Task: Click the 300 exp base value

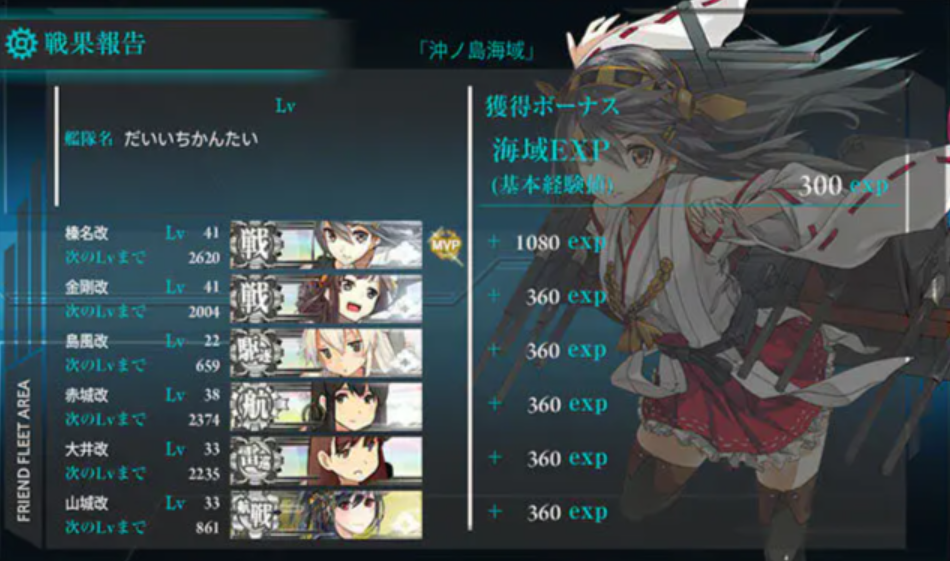Action: pyautogui.click(x=844, y=185)
